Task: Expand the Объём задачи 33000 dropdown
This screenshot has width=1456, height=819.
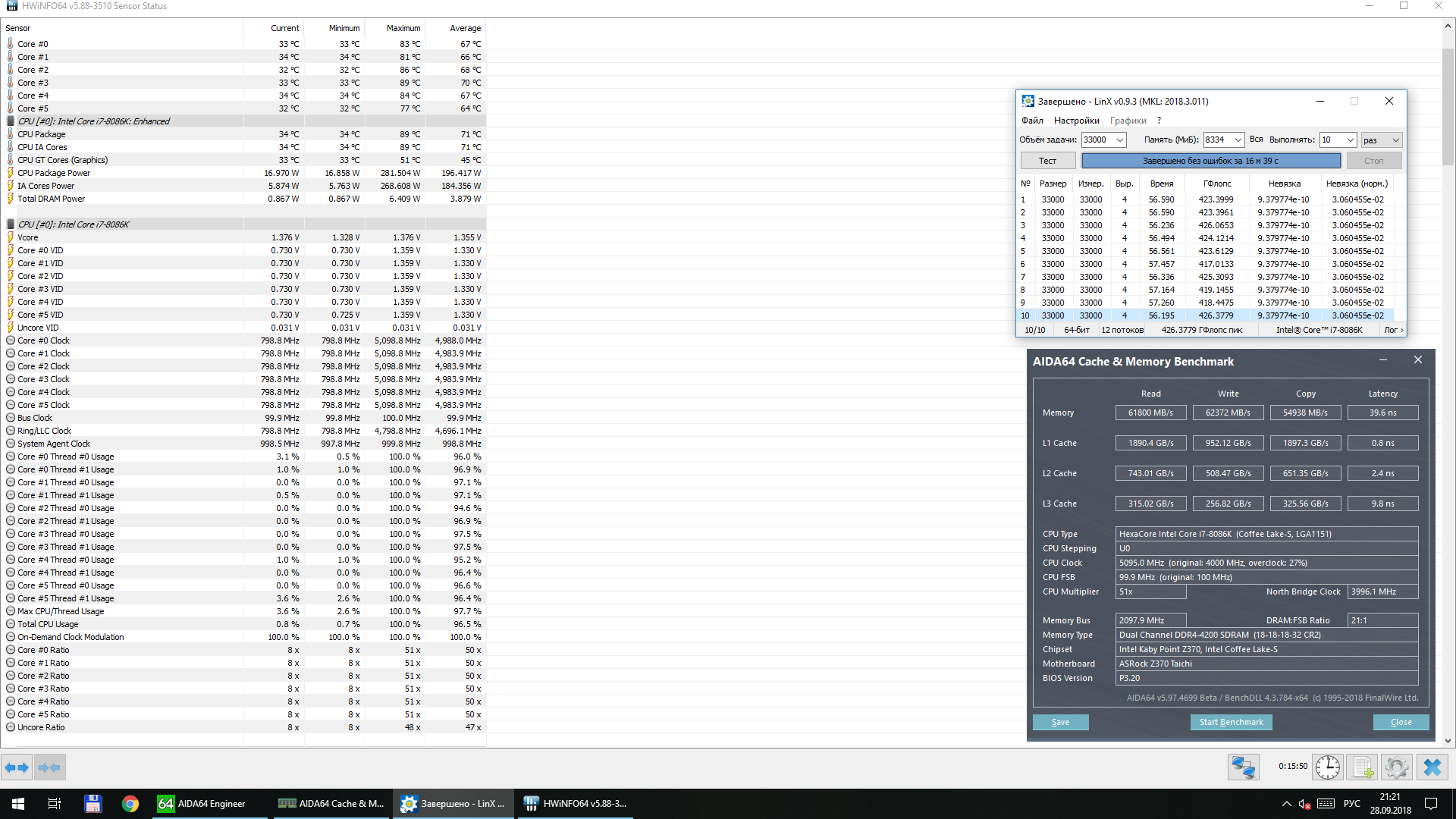Action: point(1120,140)
